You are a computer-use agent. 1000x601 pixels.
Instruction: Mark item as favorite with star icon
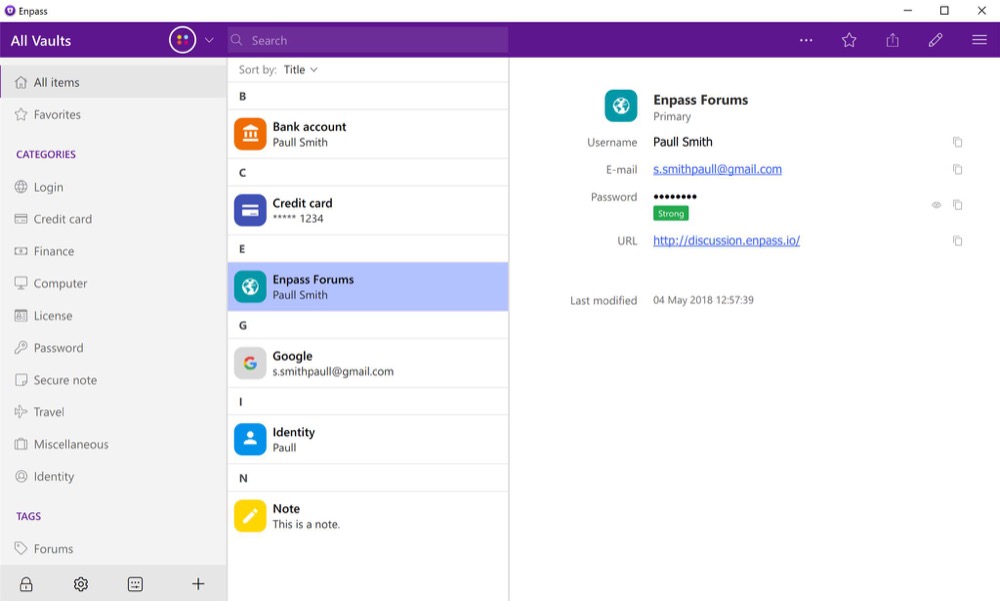coord(849,40)
